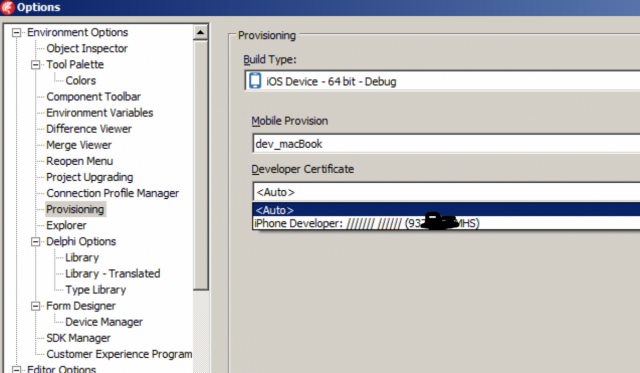This screenshot has width=640, height=373.
Task: Open Device Manager under Form Designer
Action: (x=104, y=322)
